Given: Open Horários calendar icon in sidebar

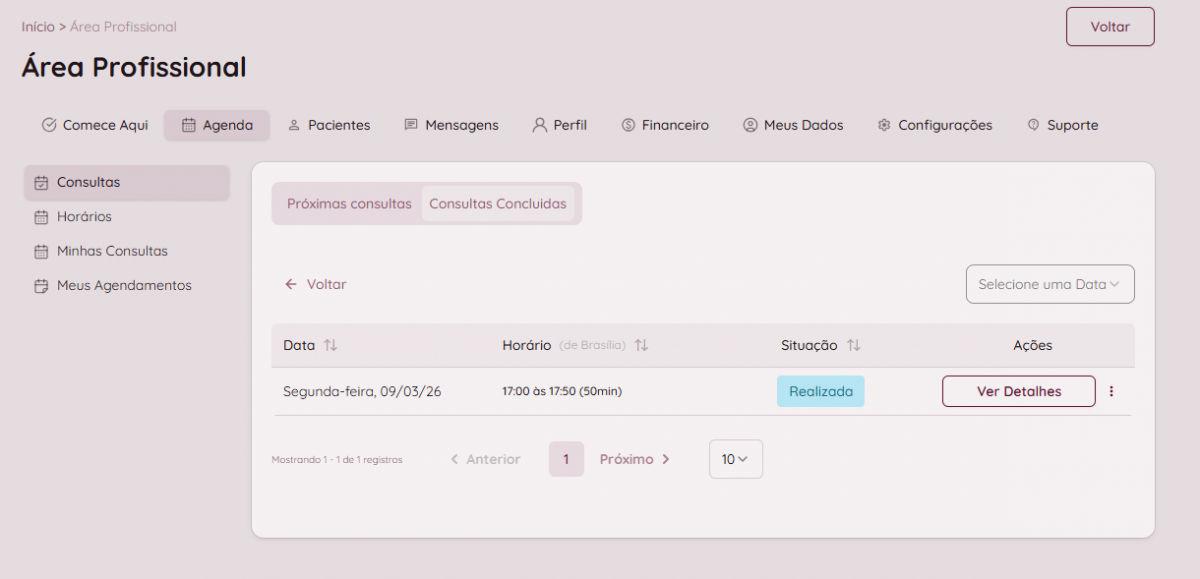Looking at the screenshot, I should [x=41, y=217].
